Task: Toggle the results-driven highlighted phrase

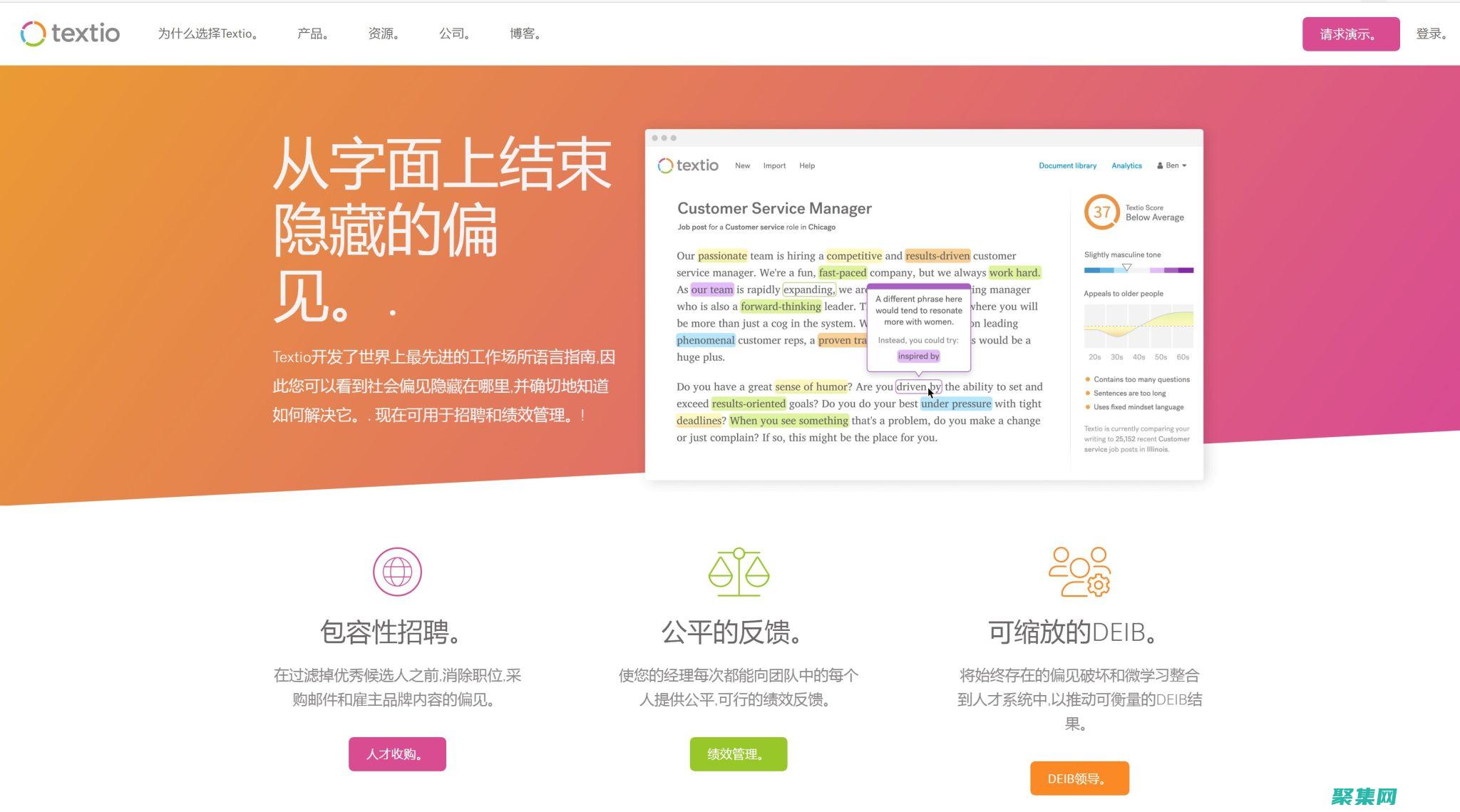Action: pyautogui.click(x=937, y=255)
